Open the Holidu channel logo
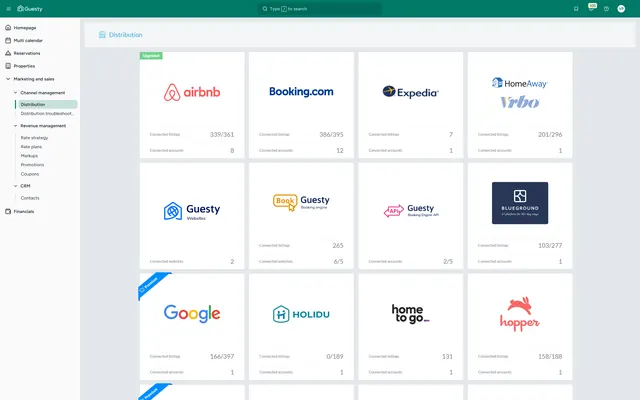640x400 pixels. pyautogui.click(x=301, y=314)
